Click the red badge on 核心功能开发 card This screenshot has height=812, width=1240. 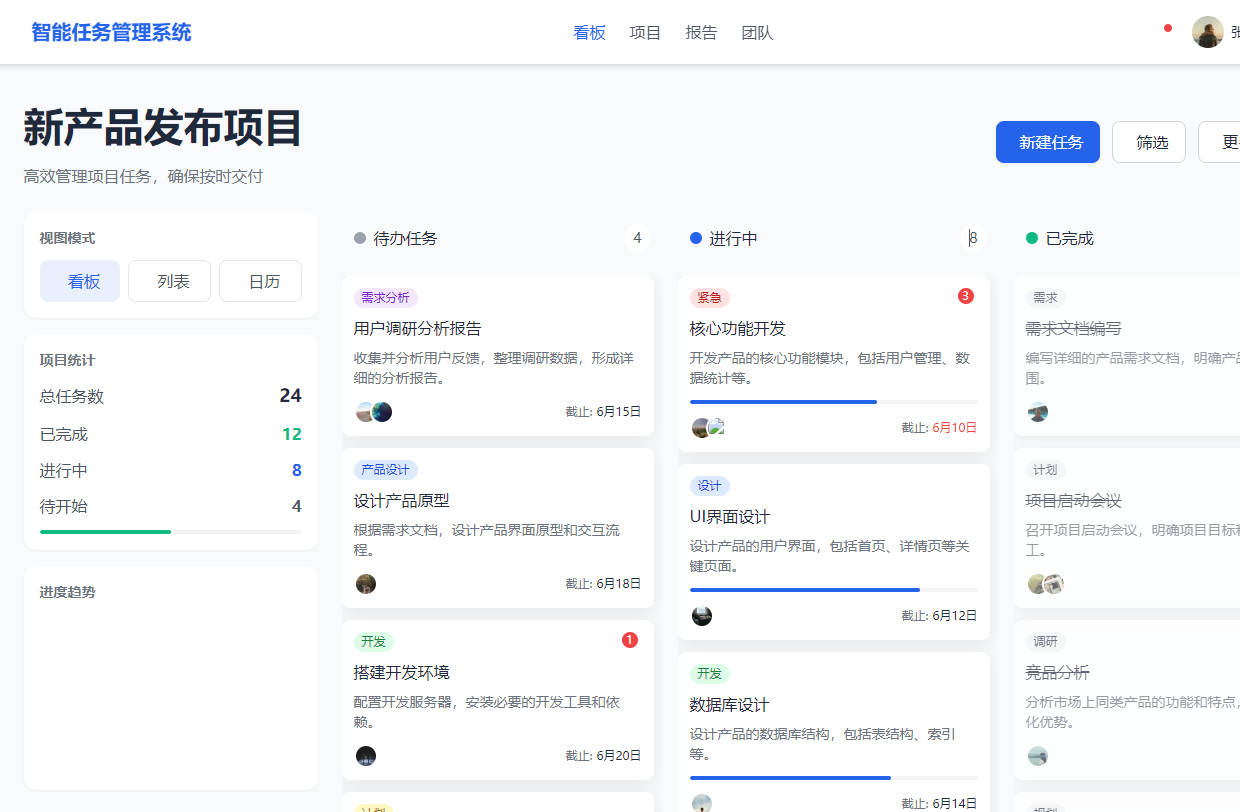(964, 296)
